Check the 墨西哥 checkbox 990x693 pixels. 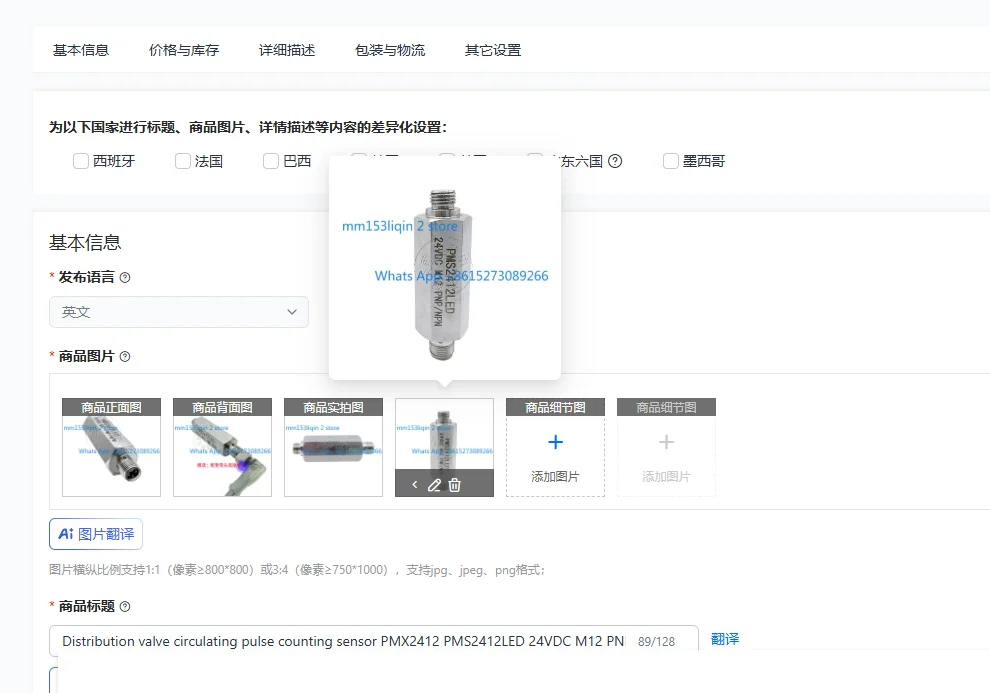(671, 161)
